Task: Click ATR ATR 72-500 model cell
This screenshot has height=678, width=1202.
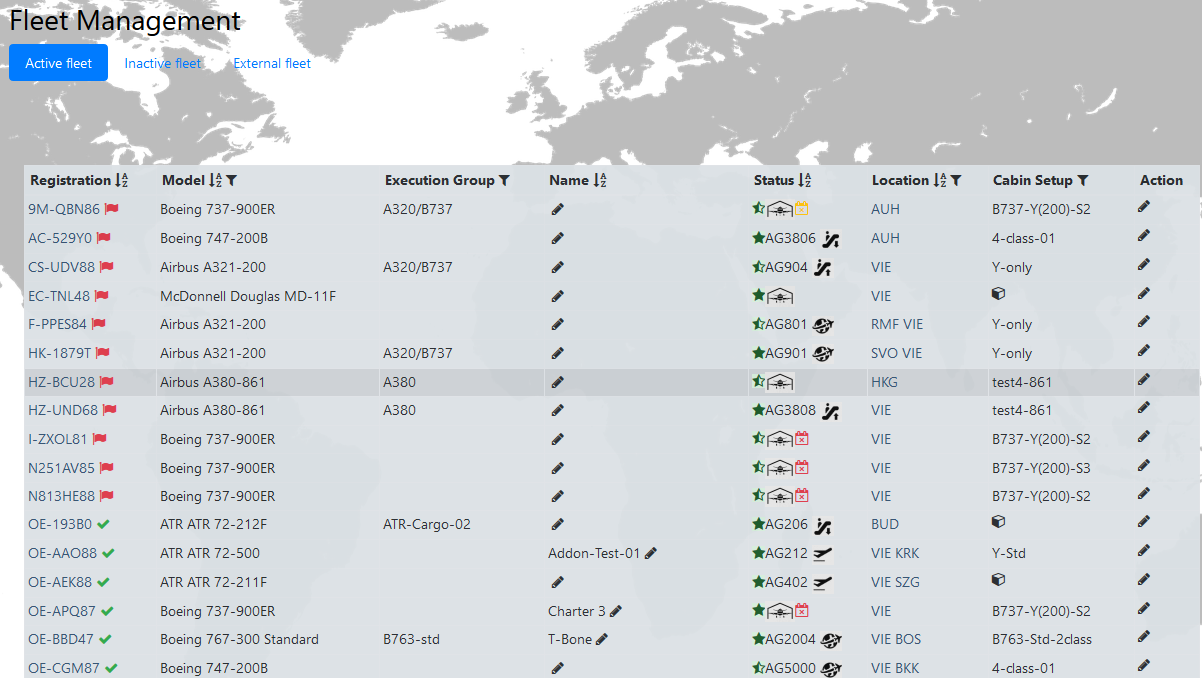Action: tap(210, 553)
